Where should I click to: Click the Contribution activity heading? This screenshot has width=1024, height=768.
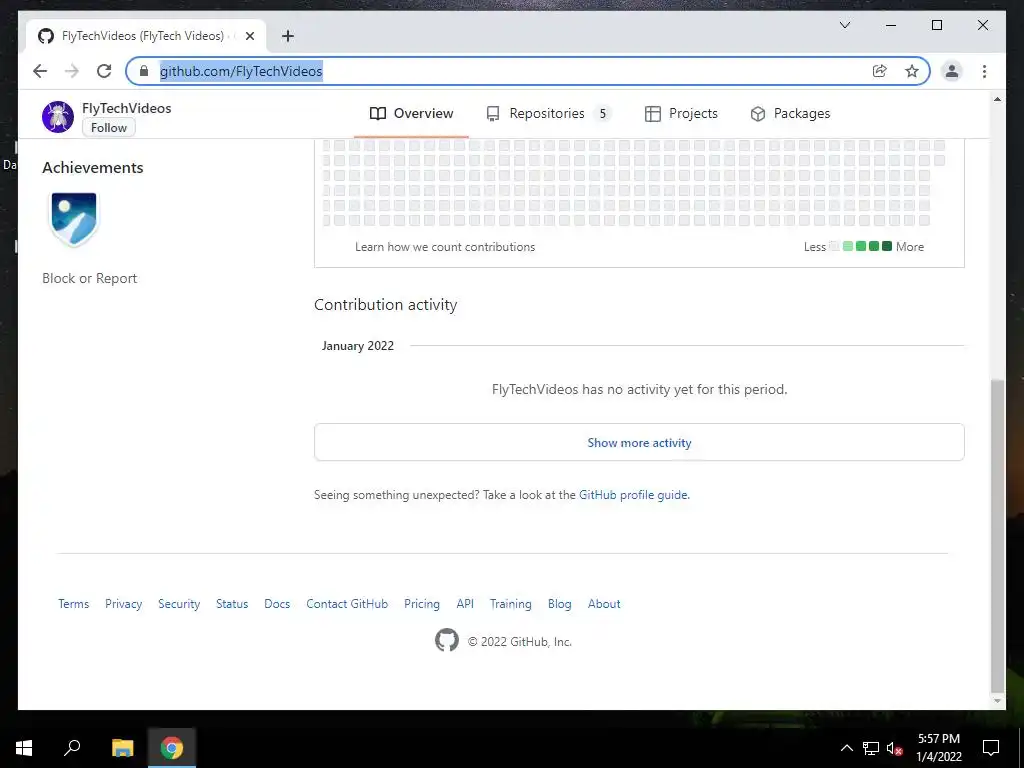(x=385, y=305)
